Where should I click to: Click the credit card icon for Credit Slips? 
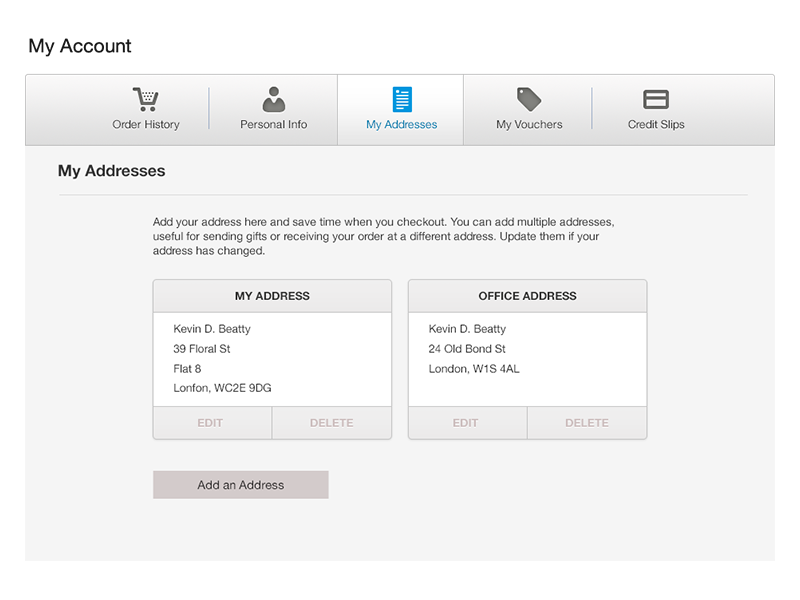point(655,98)
